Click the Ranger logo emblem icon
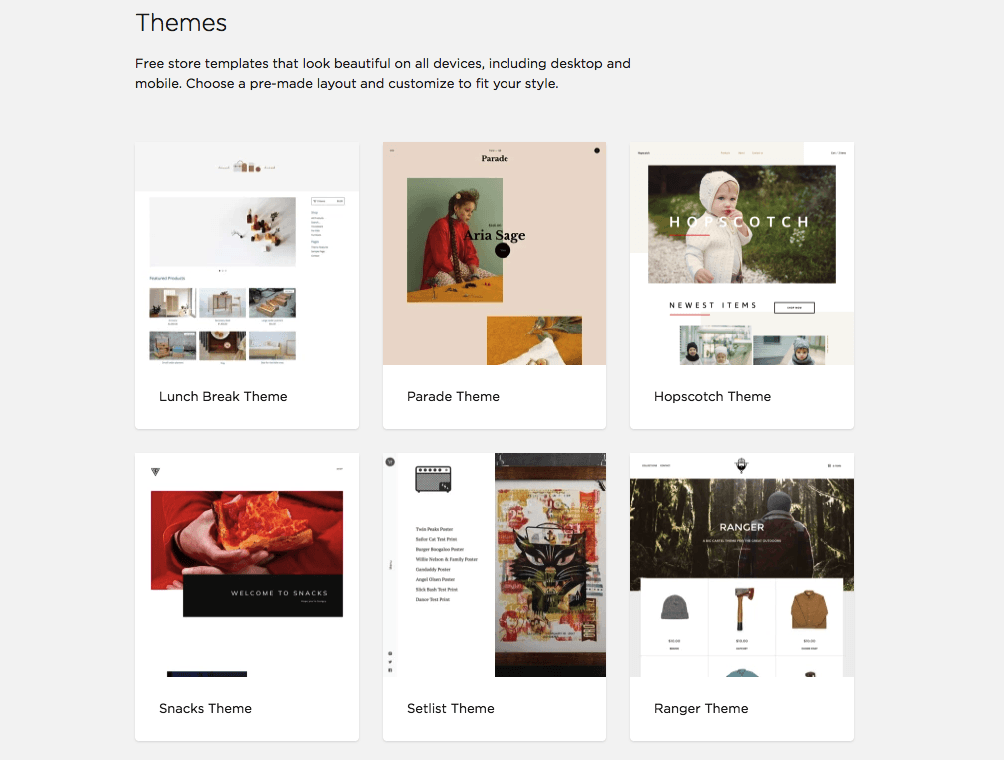1004x760 pixels. coord(741,465)
